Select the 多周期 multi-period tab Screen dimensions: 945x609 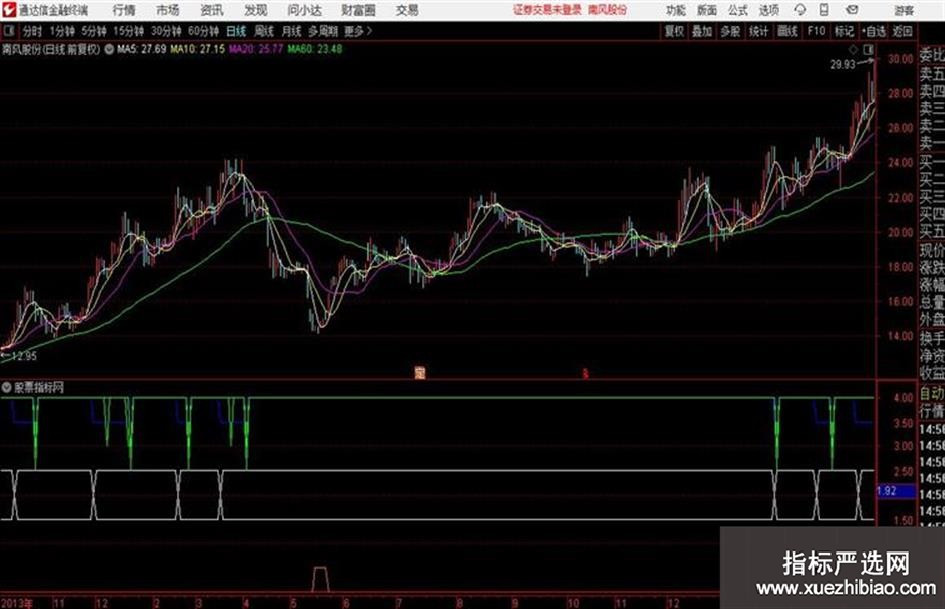point(323,31)
